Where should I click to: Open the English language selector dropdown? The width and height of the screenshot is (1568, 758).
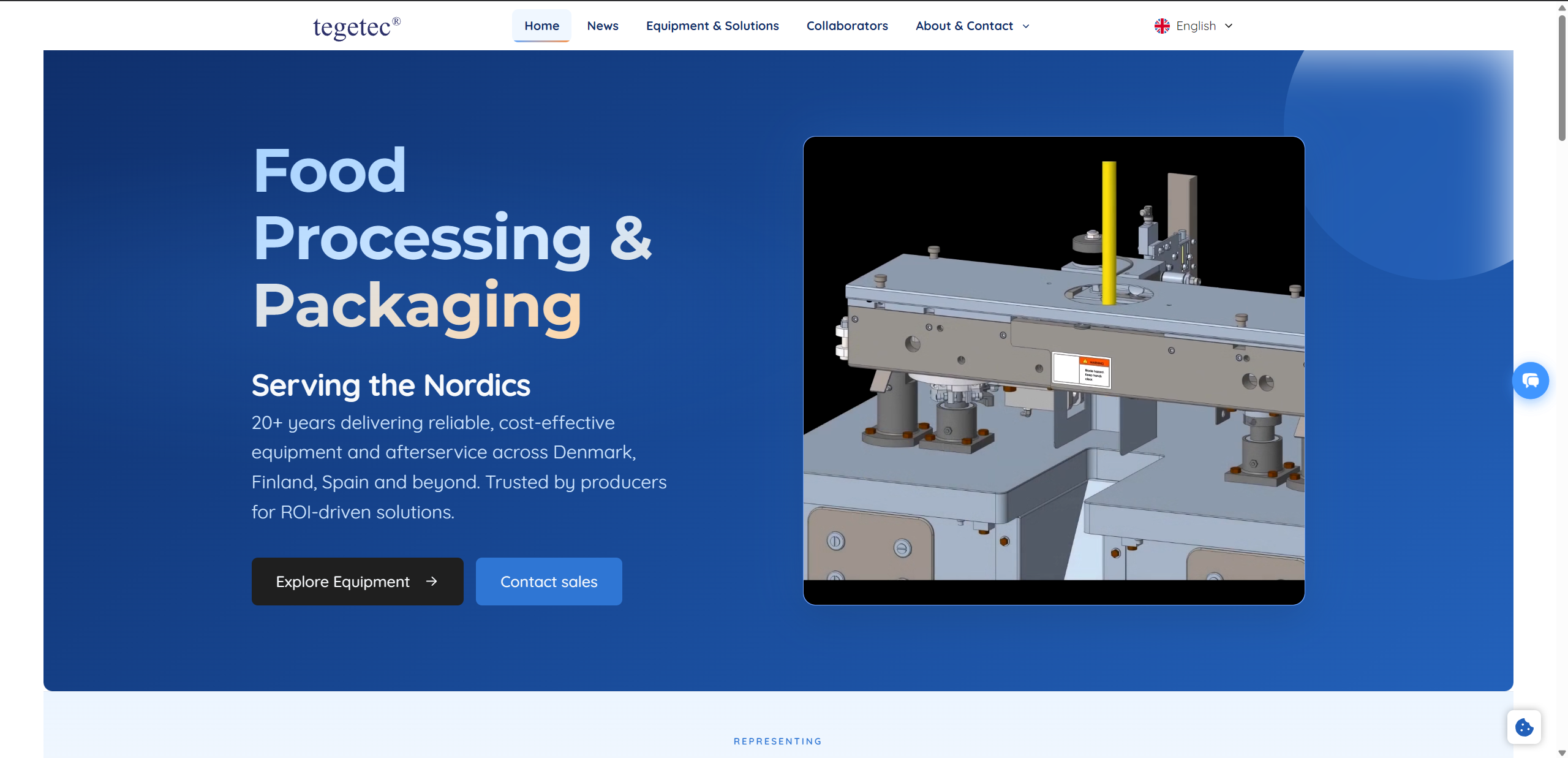click(x=1193, y=26)
